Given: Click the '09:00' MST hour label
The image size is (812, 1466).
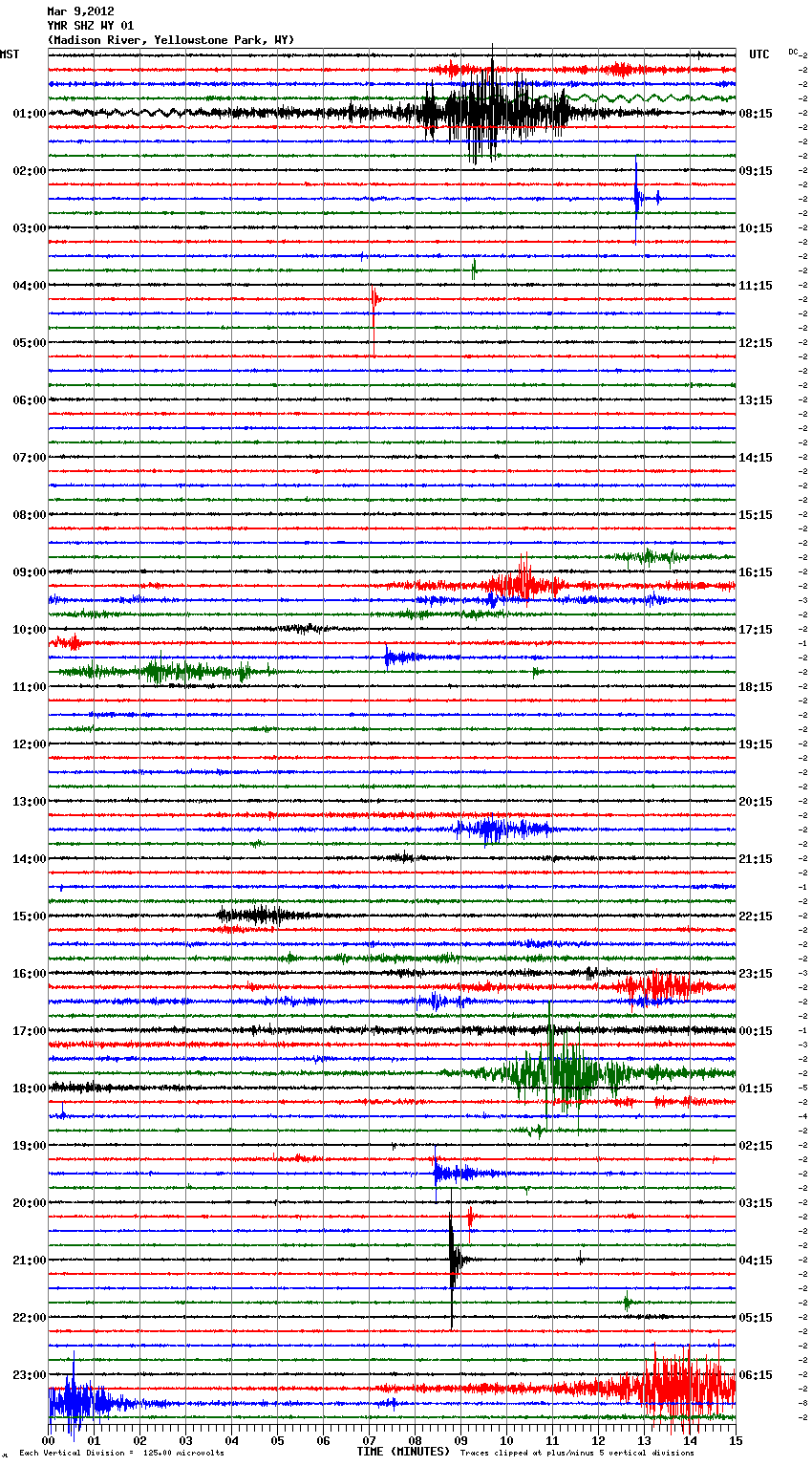Looking at the screenshot, I should (29, 572).
